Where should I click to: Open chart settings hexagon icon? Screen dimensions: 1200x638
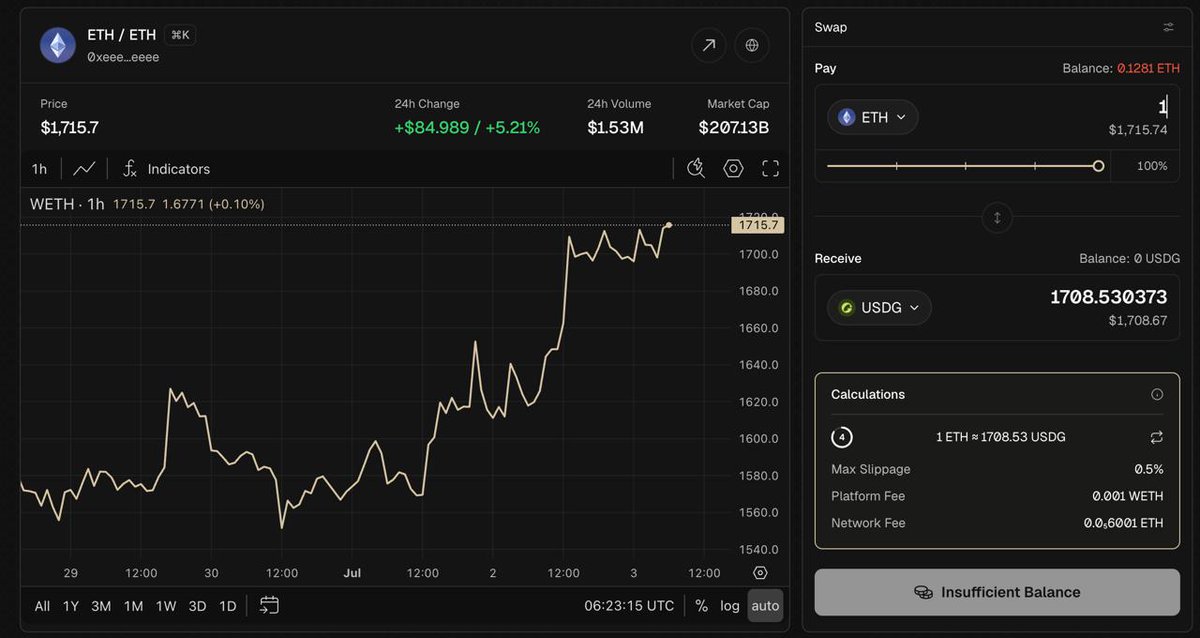733,168
